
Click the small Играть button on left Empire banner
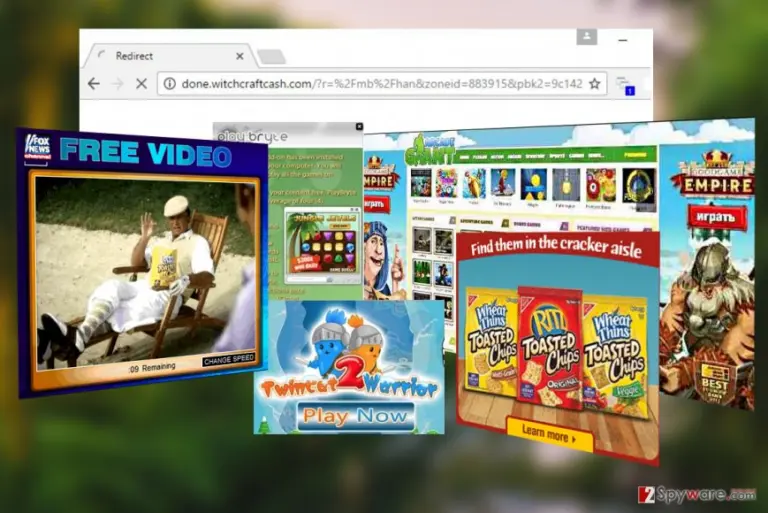(x=376, y=203)
